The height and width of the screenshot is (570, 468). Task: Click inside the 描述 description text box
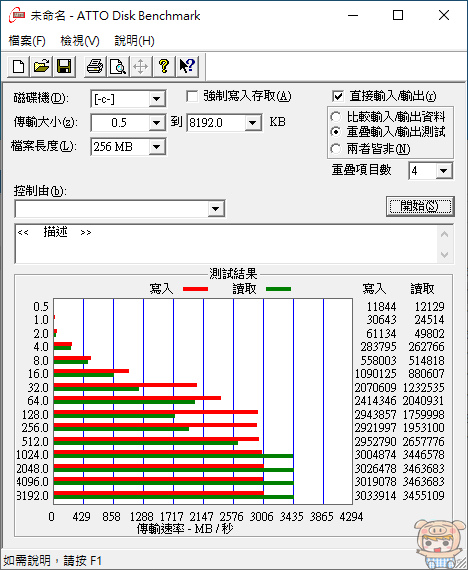225,244
